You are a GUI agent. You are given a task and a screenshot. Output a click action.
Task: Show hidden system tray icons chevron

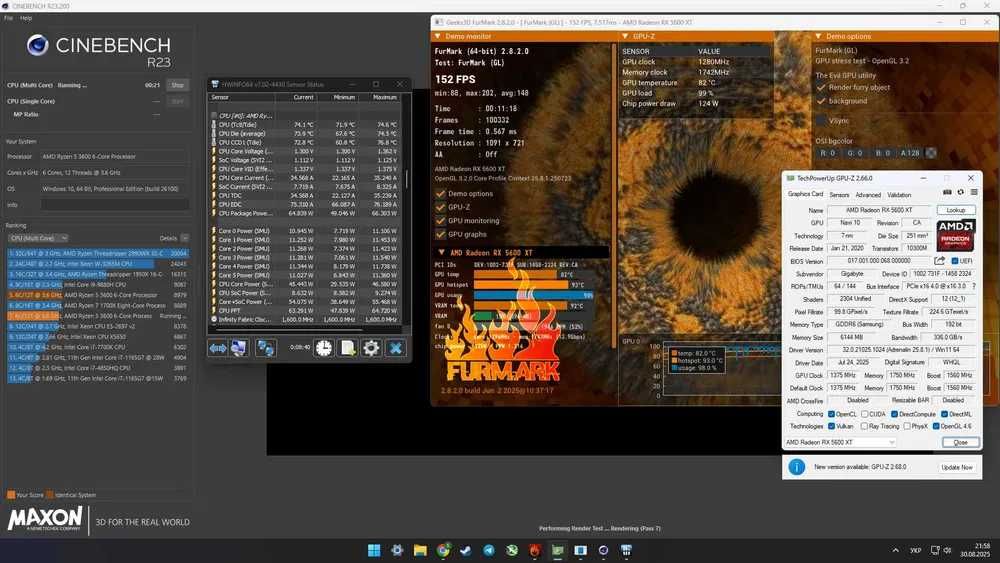[895, 550]
